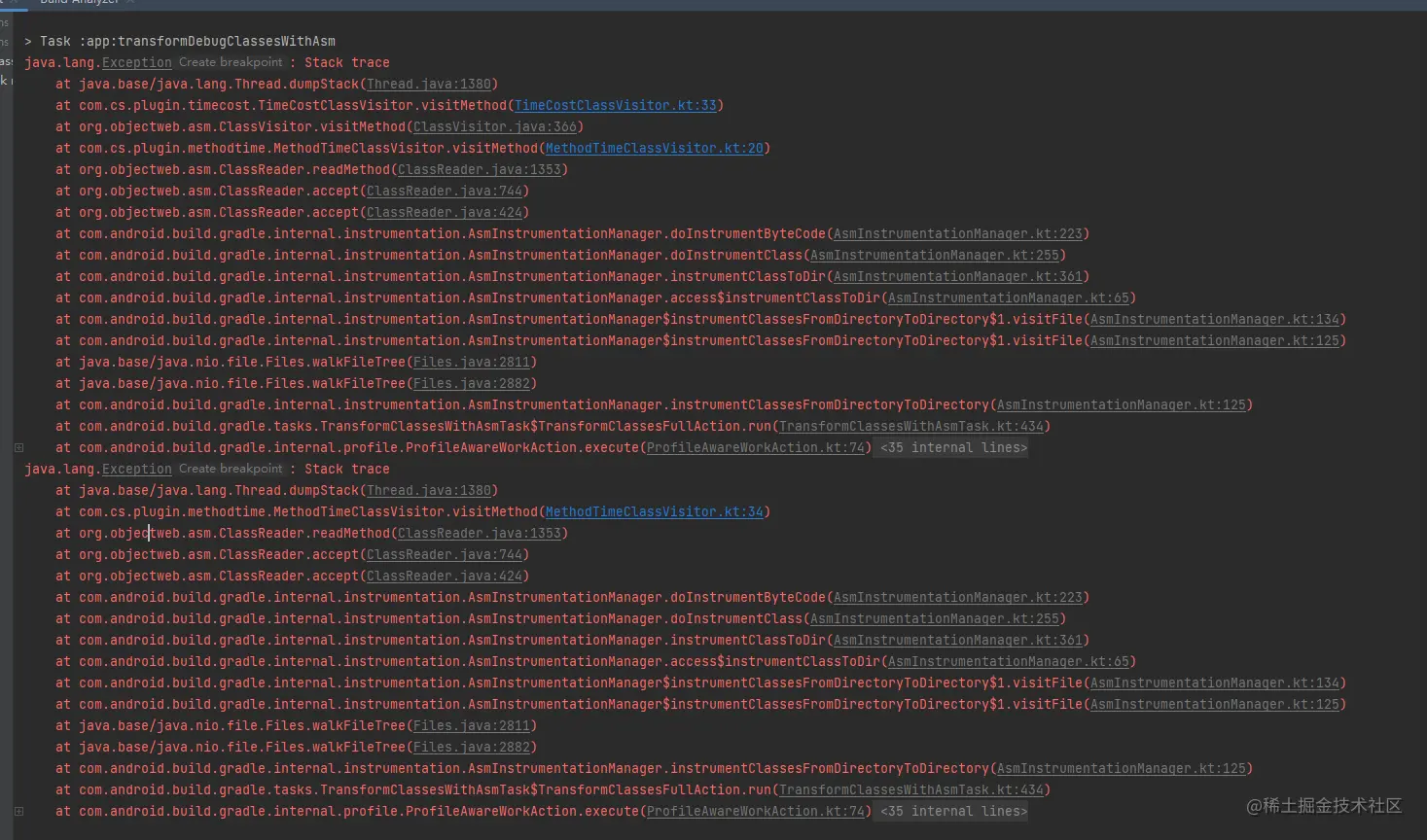Open AsmInstrumentationManager.kt:134 link in first trace
This screenshot has height=840, width=1427.
tap(1215, 319)
